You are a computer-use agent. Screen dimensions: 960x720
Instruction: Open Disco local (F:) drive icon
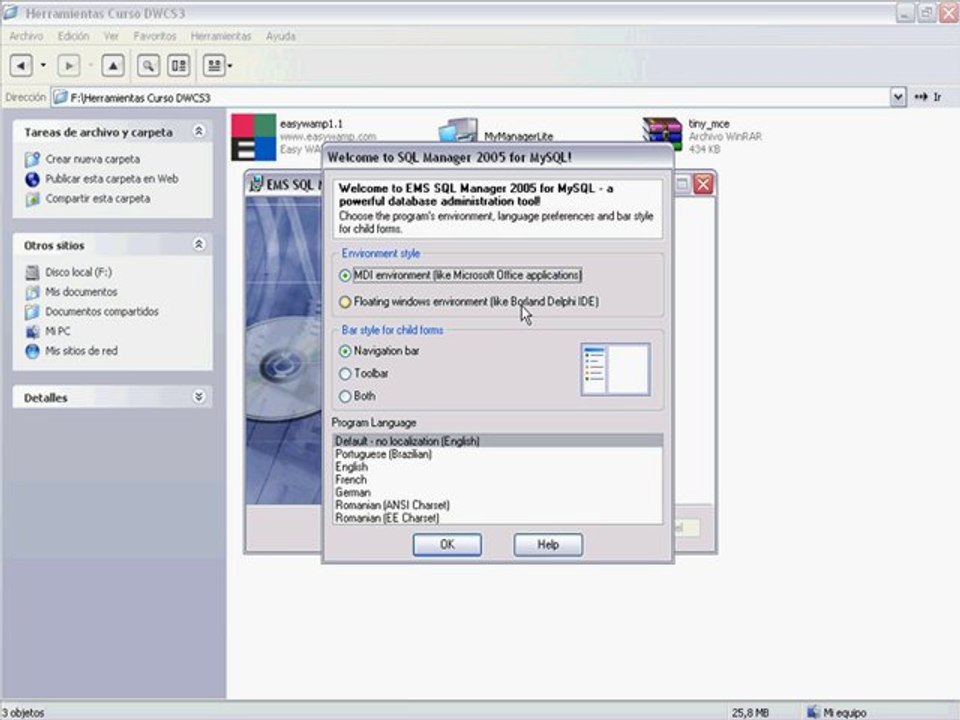(x=32, y=272)
